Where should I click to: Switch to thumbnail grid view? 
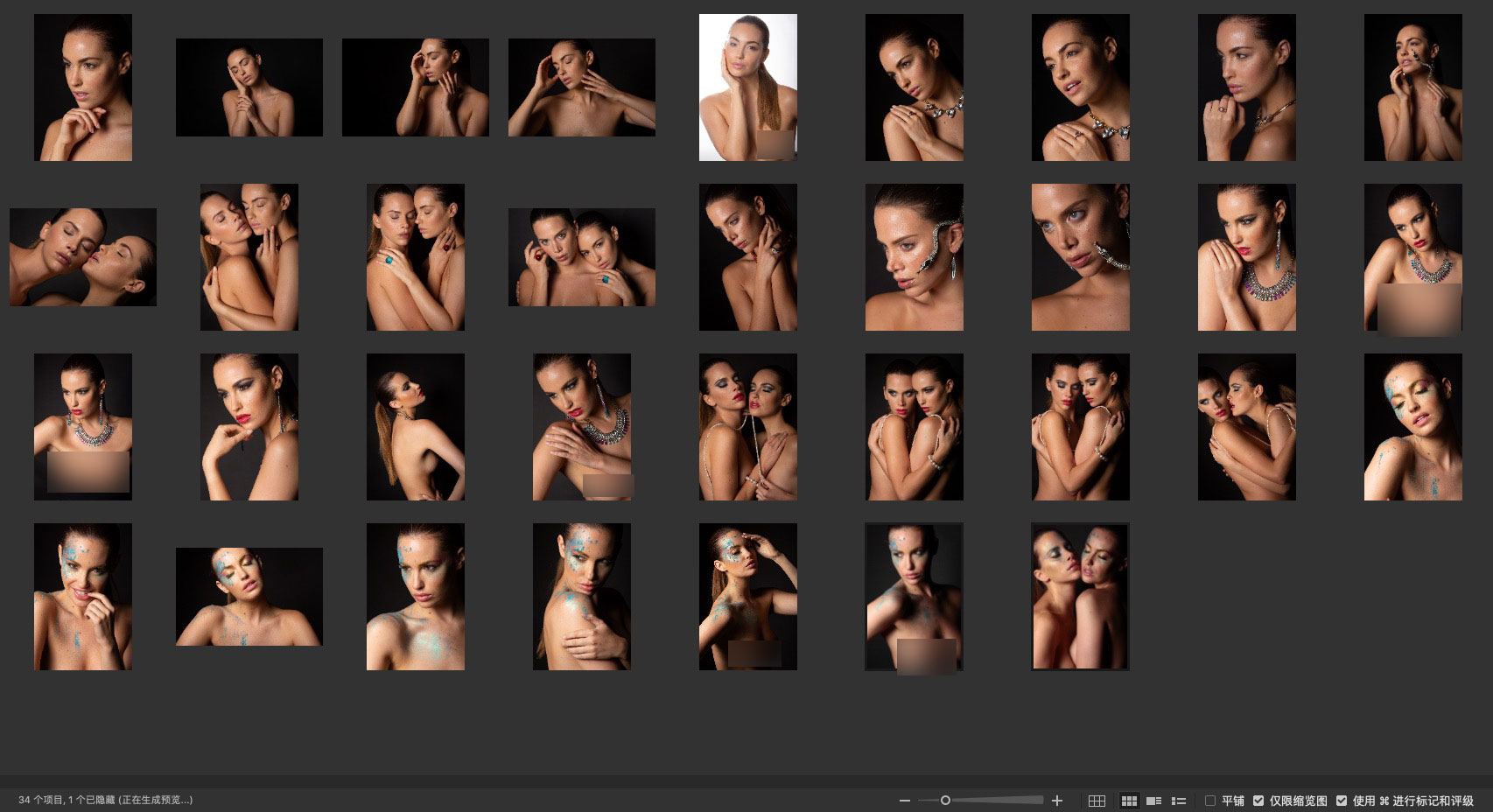coord(1129,801)
